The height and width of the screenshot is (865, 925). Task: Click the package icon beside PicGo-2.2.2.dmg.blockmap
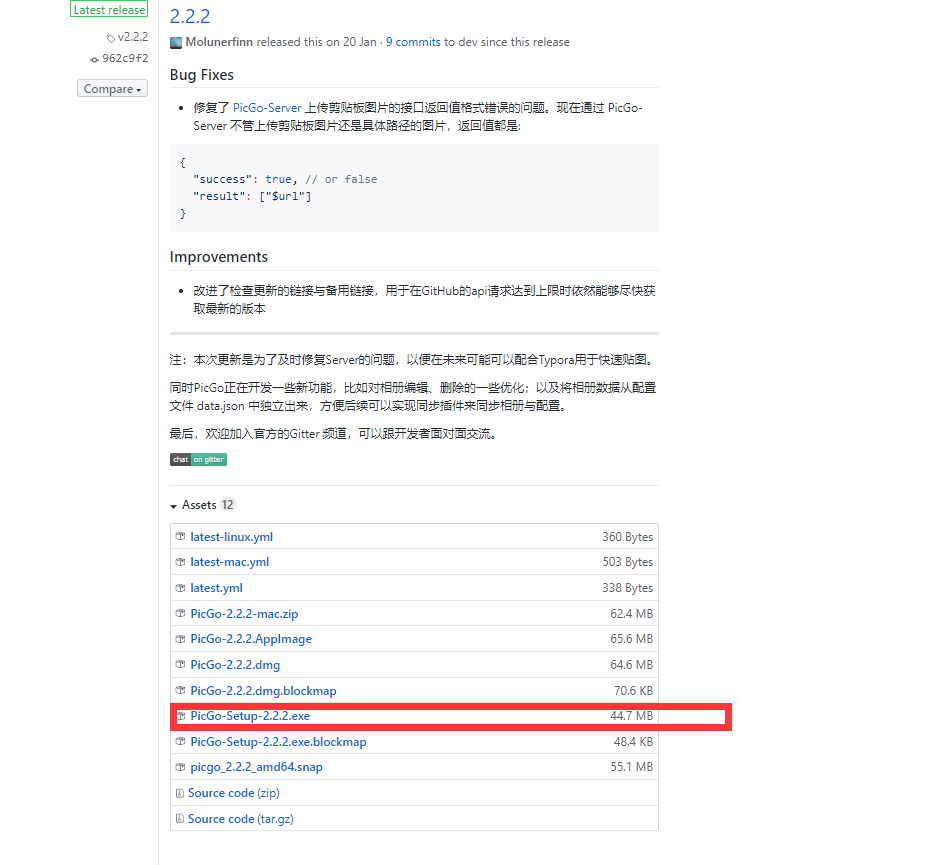pyautogui.click(x=181, y=690)
